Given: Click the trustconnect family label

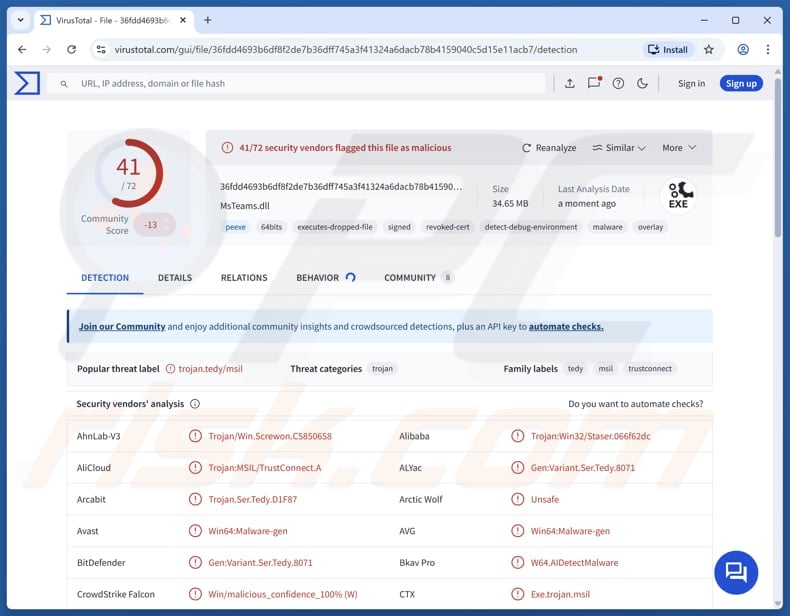Looking at the screenshot, I should pyautogui.click(x=650, y=369).
